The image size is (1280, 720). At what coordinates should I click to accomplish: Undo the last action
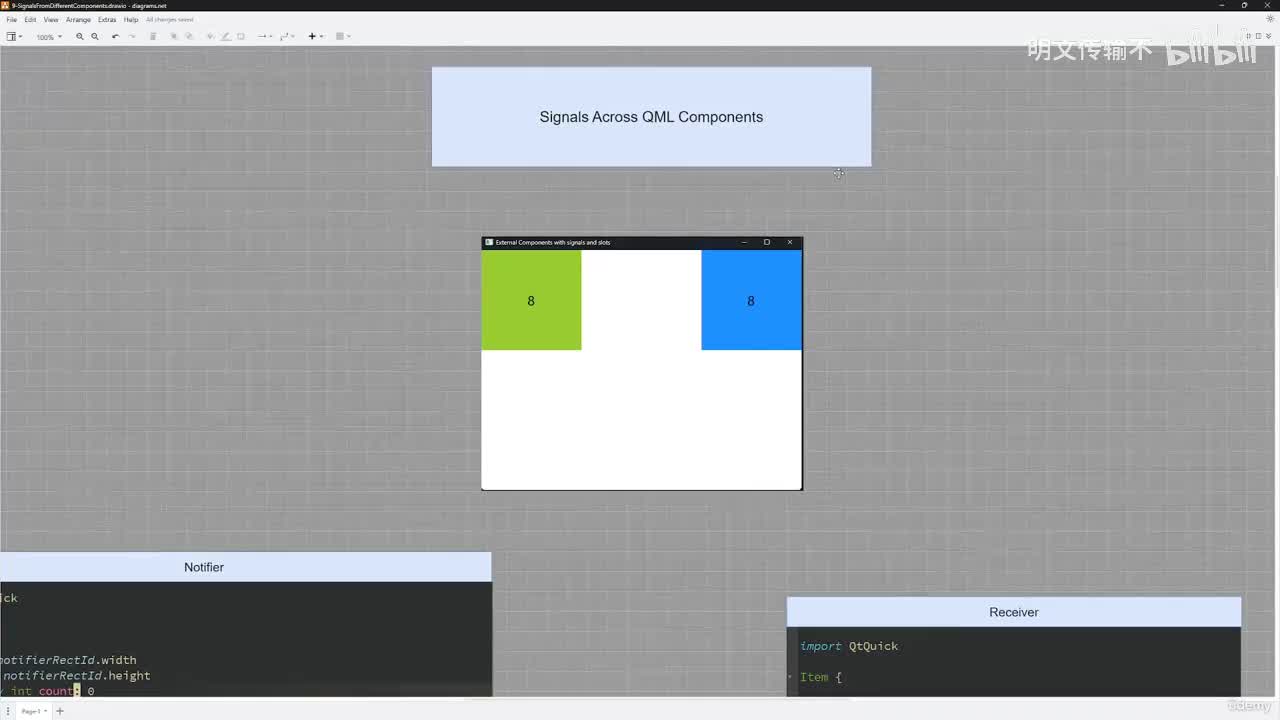(115, 37)
